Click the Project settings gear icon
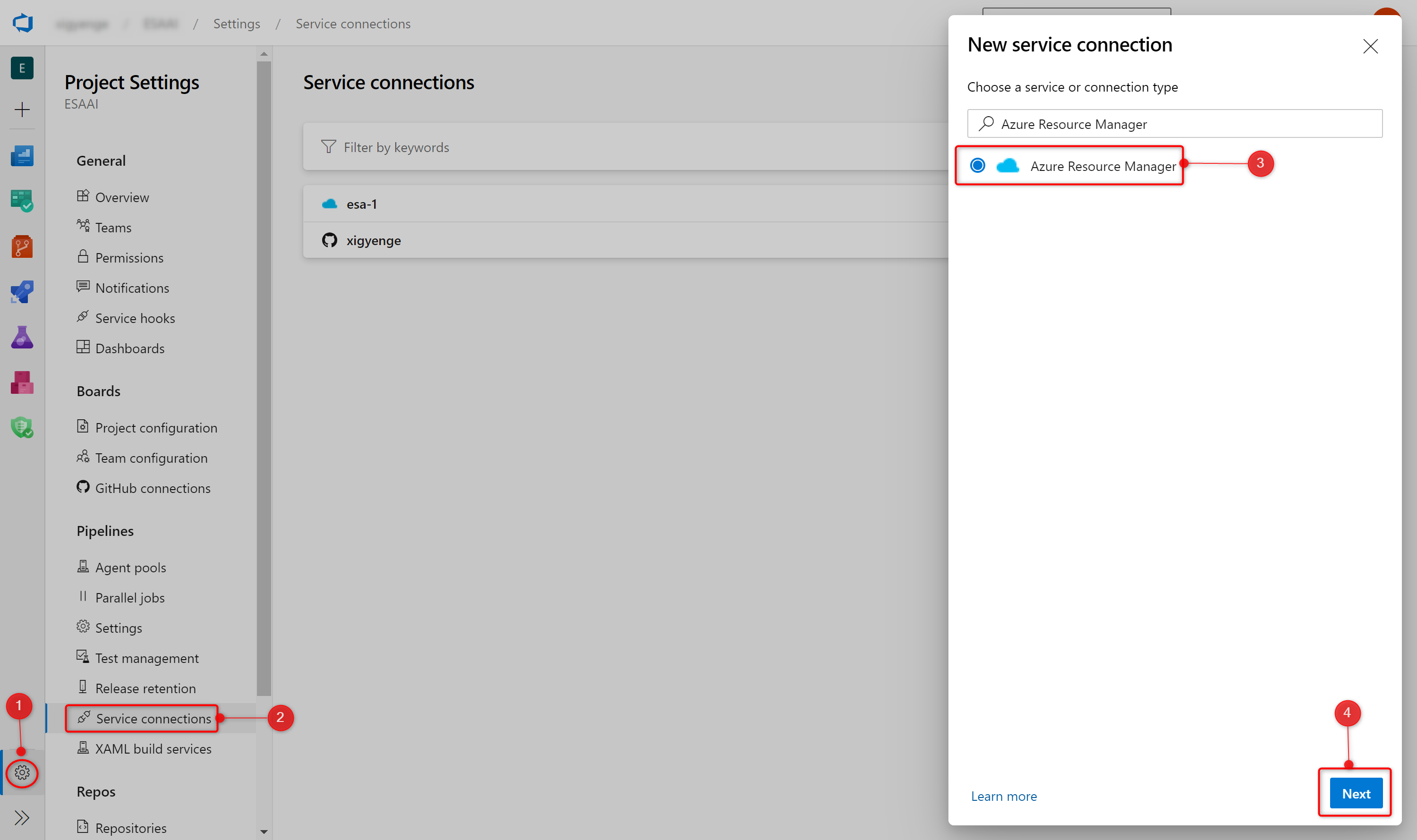This screenshot has width=1417, height=840. tap(22, 772)
